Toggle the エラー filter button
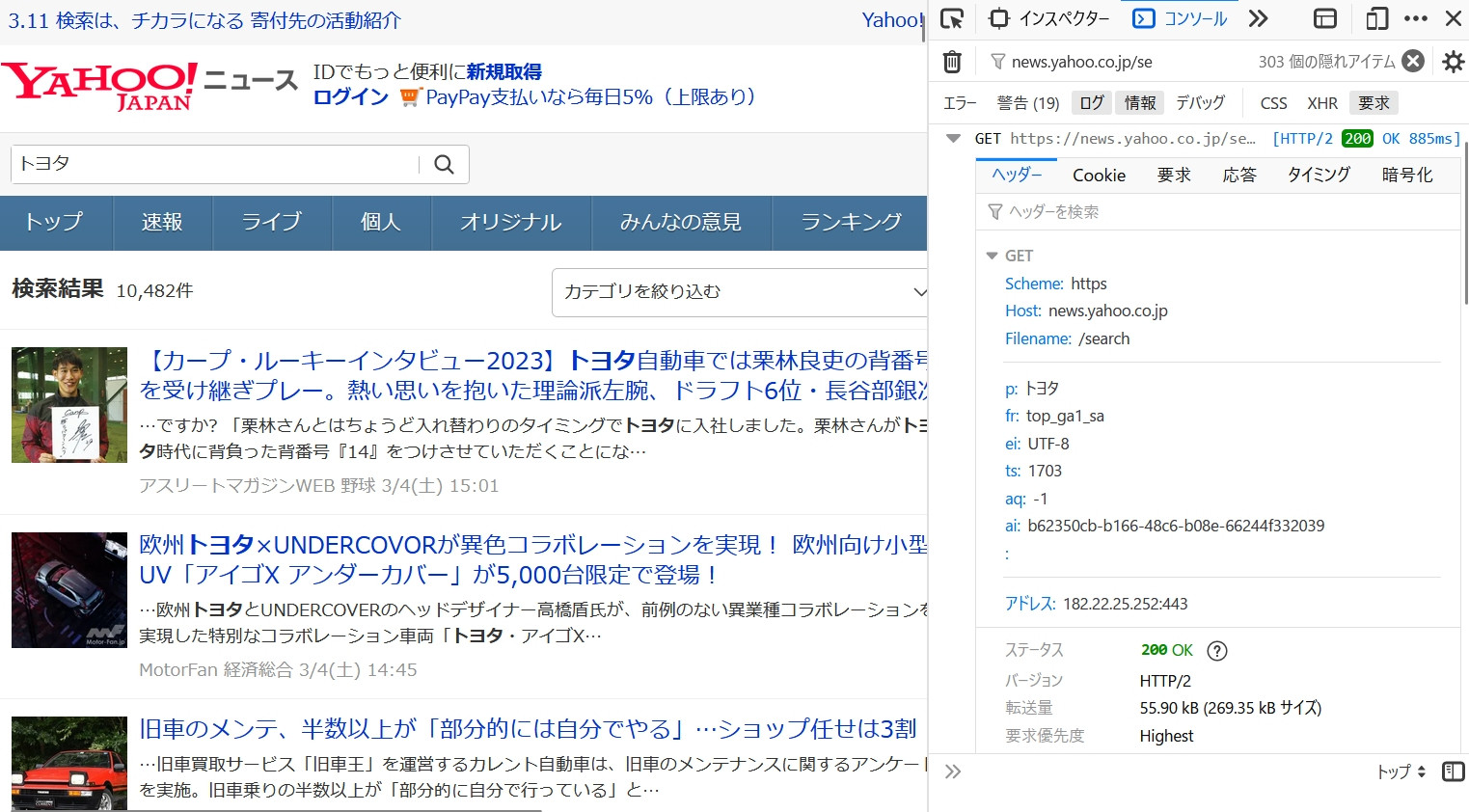This screenshot has height=812, width=1469. tap(960, 103)
